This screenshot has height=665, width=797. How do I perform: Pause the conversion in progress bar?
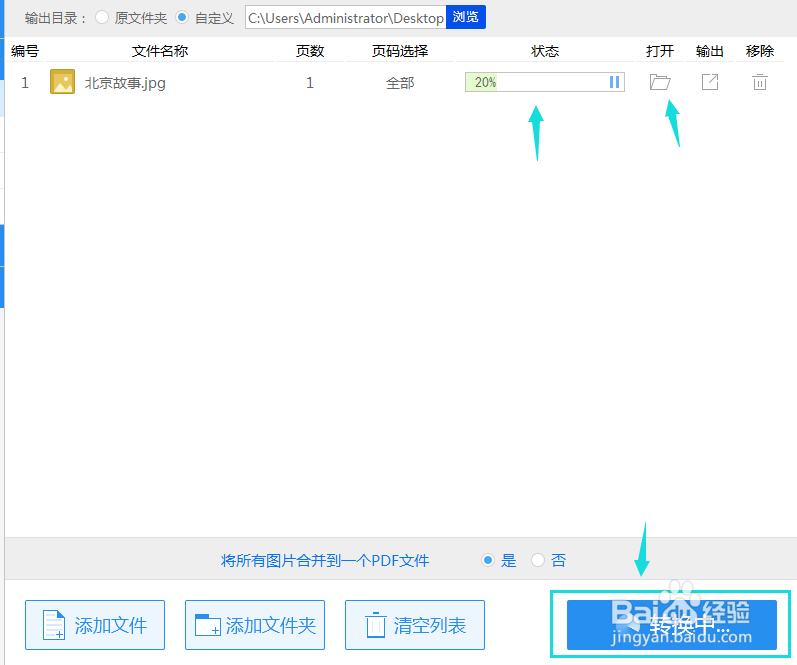tap(614, 82)
